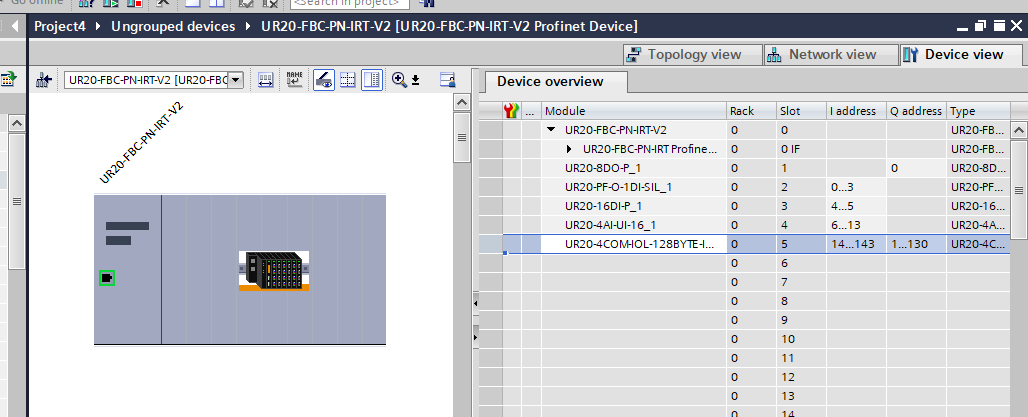Click the diagnostics wrench column icon
The height and width of the screenshot is (417, 1028).
(511, 111)
